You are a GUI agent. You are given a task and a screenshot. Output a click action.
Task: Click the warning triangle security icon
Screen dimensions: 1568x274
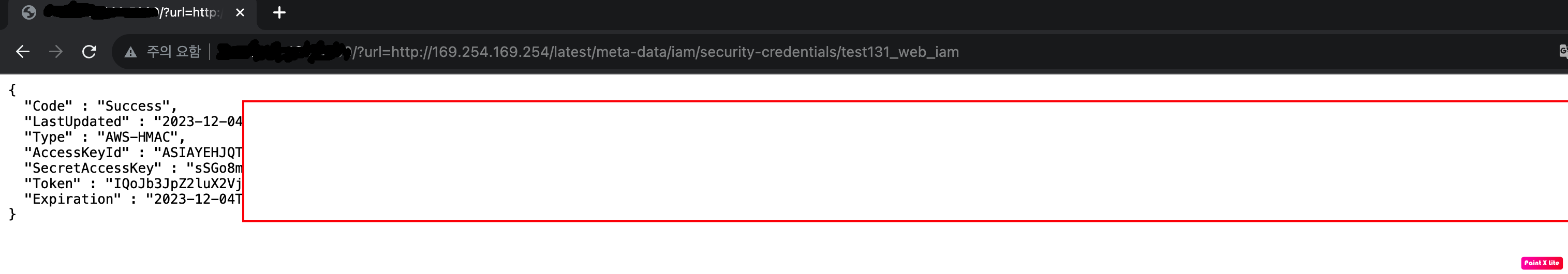(x=130, y=52)
